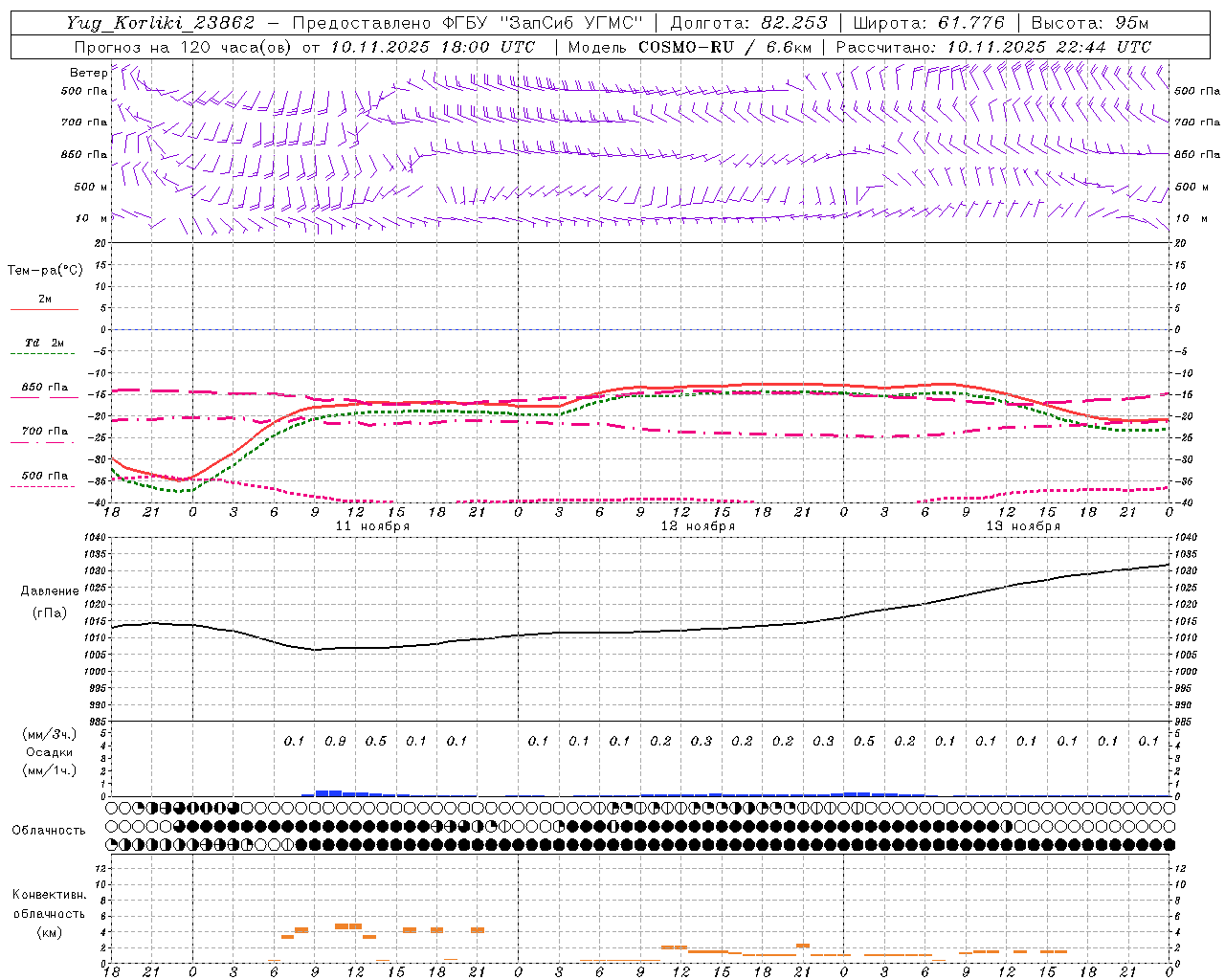Click the Тем-ра(°C) temperature label

[45, 271]
